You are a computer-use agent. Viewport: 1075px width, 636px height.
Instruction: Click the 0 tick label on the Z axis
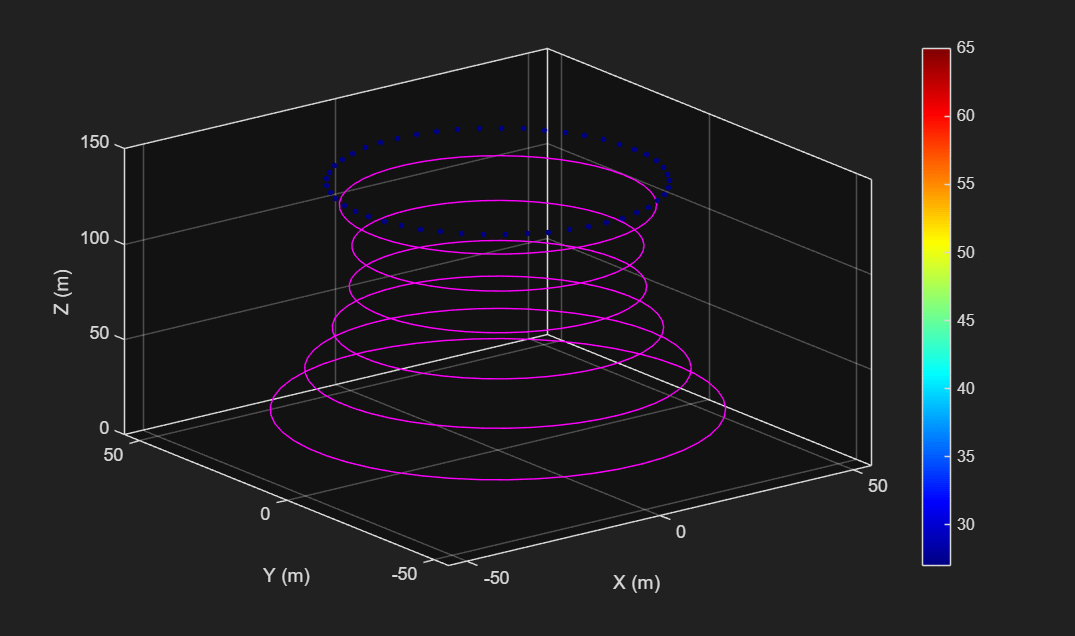[104, 429]
